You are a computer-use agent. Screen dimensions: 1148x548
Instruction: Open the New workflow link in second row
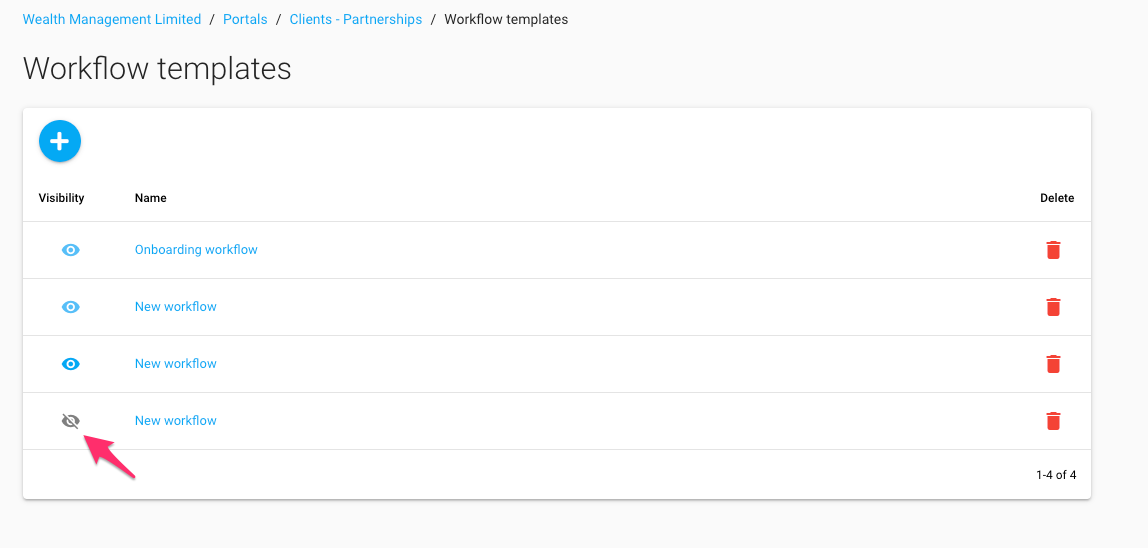click(176, 307)
